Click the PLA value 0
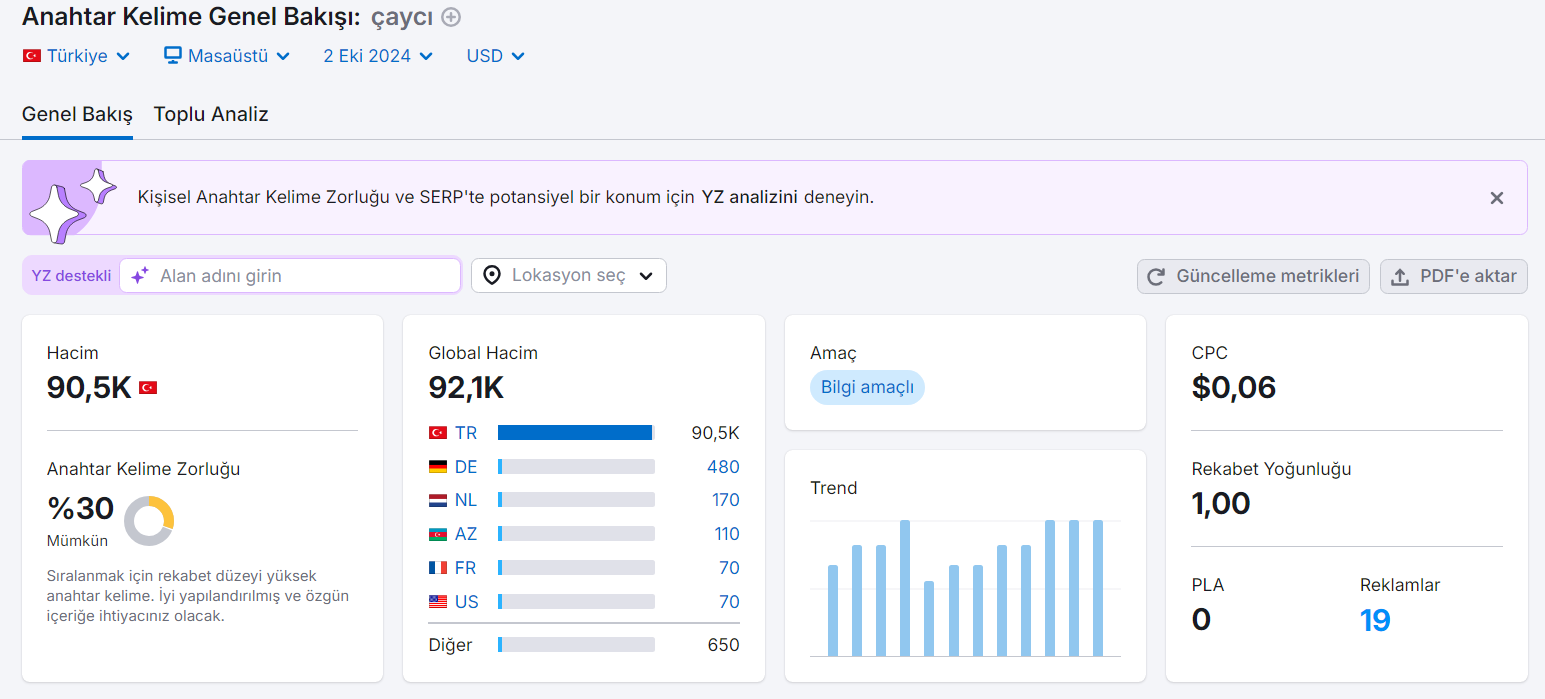The height and width of the screenshot is (699, 1545). [x=1201, y=620]
